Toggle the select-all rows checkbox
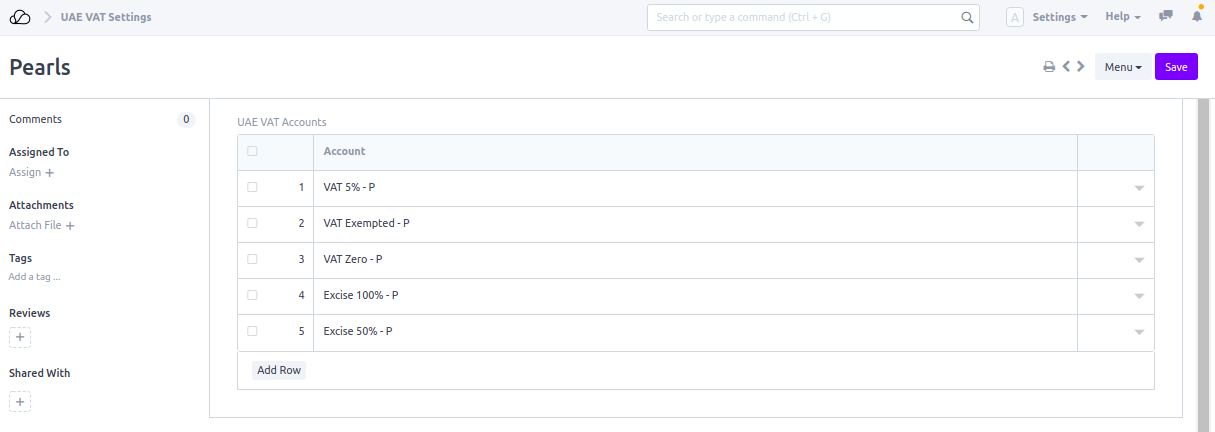Viewport: 1215px width, 432px height. click(252, 151)
